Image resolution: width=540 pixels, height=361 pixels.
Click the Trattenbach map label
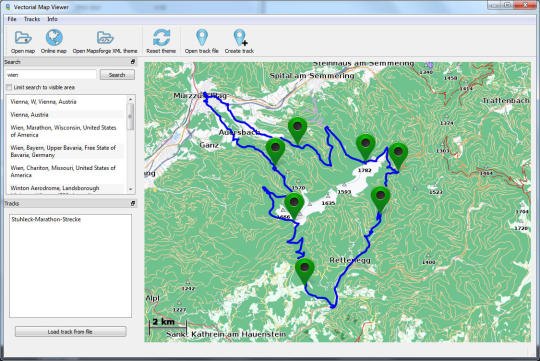click(x=506, y=100)
